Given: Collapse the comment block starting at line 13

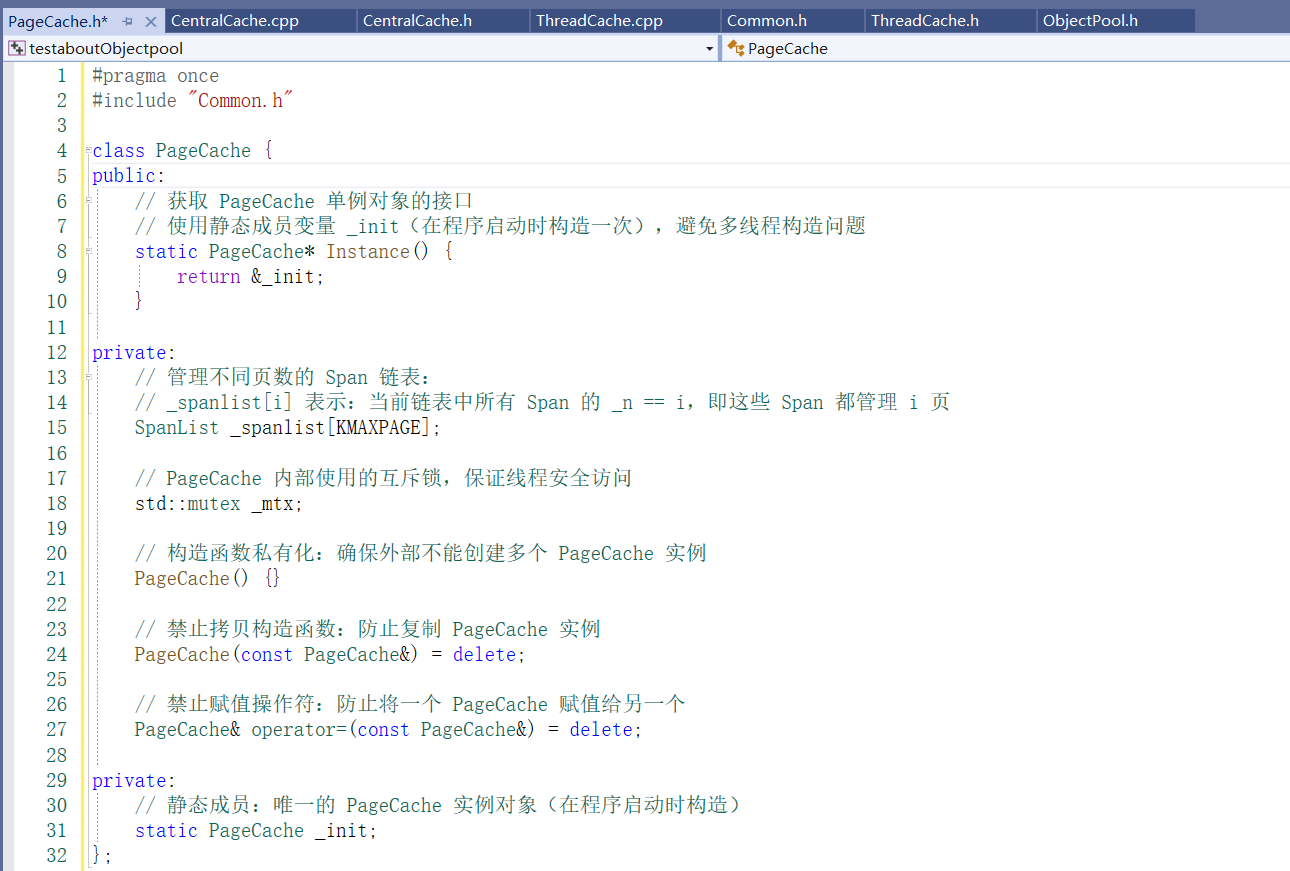Looking at the screenshot, I should click(88, 377).
